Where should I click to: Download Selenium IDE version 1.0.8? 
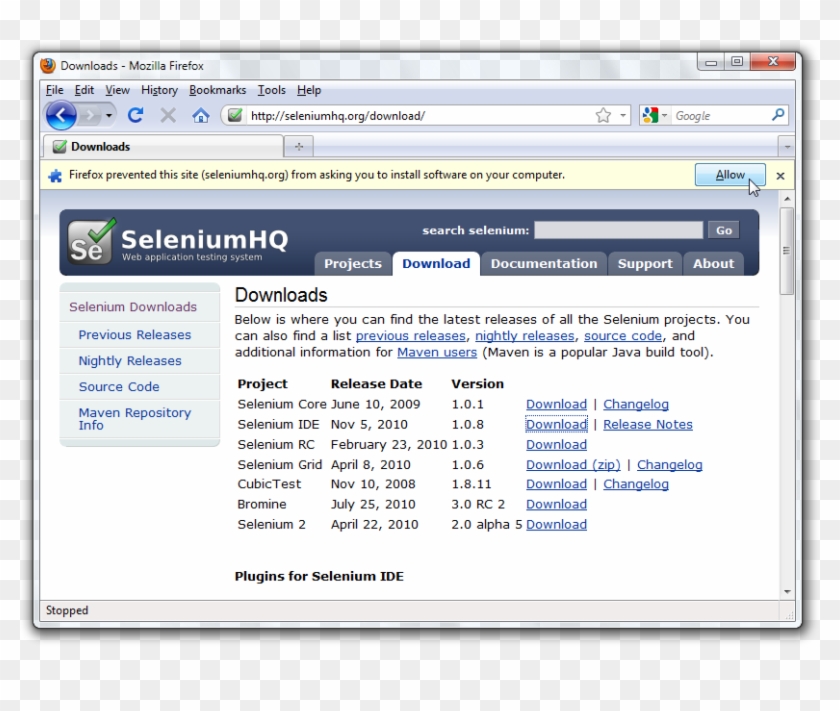pos(556,424)
